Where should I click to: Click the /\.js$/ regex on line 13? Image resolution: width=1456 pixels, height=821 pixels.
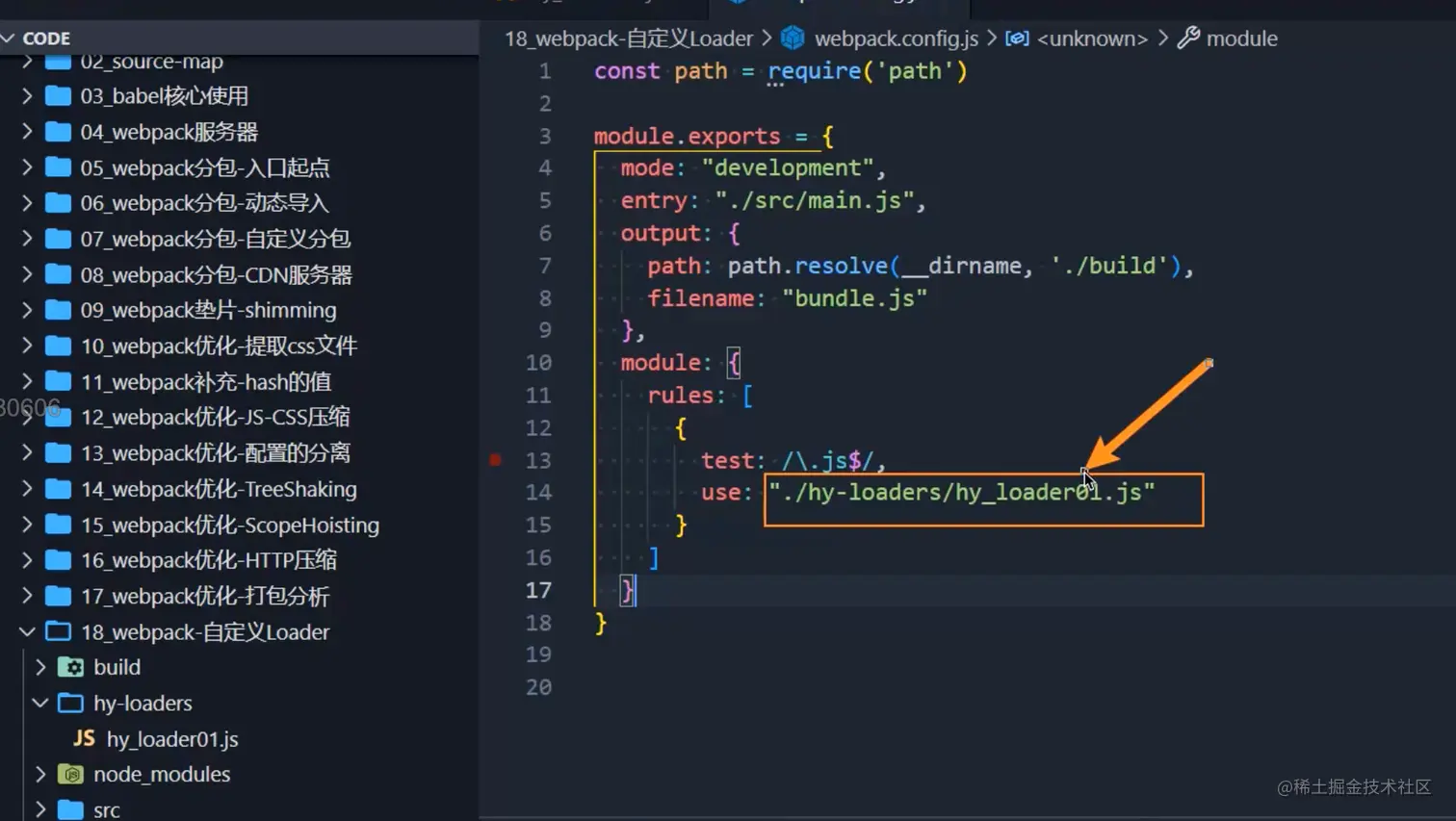[828, 460]
